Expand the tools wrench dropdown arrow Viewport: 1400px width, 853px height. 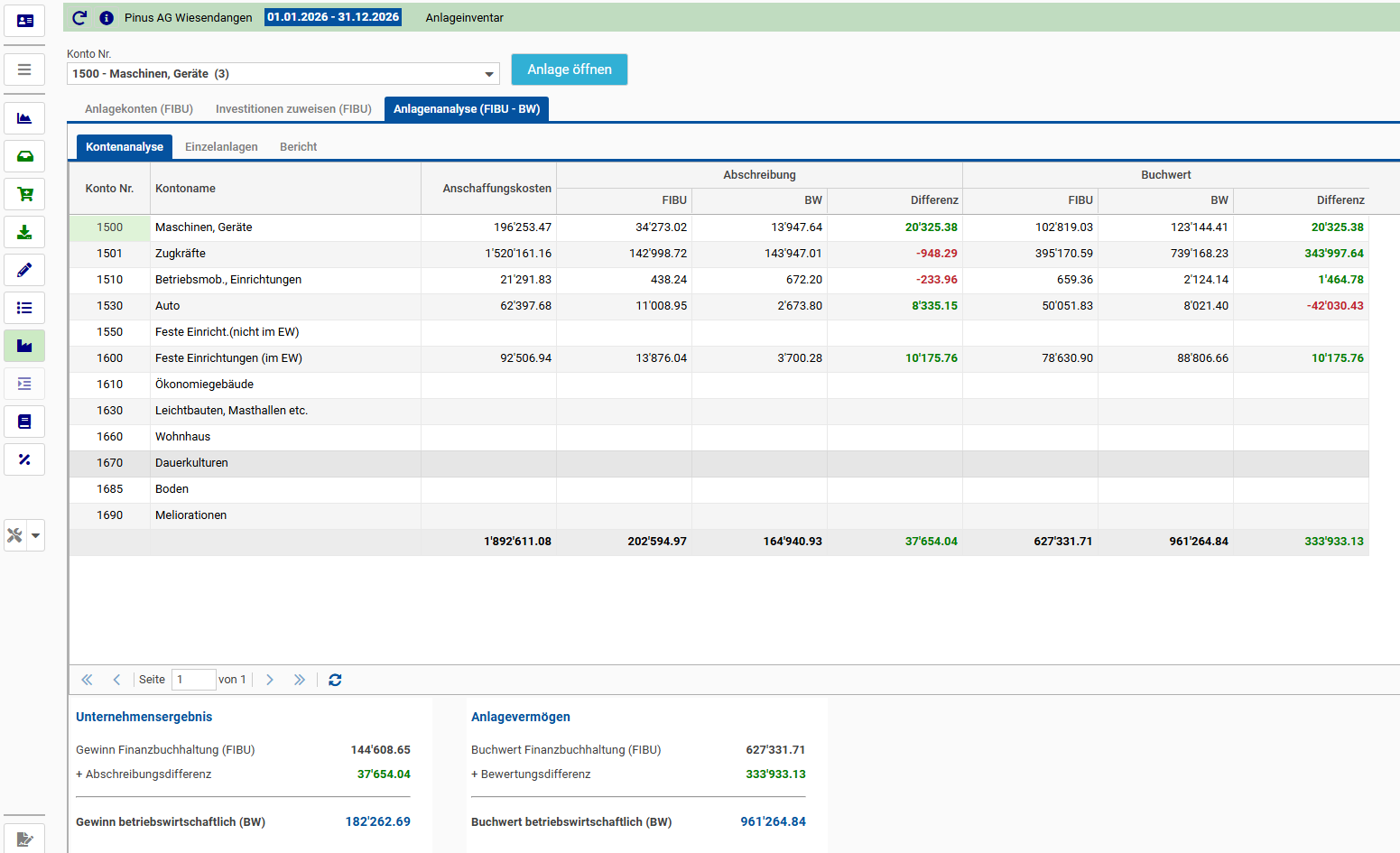click(36, 535)
